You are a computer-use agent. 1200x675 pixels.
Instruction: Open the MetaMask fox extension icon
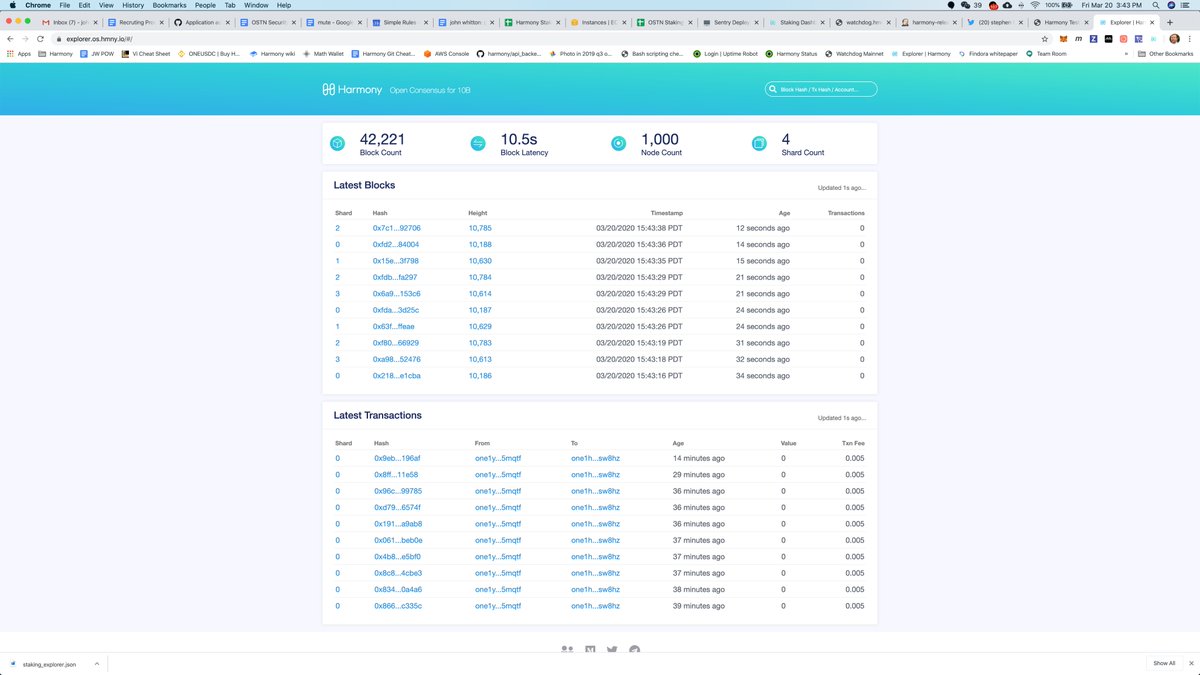1064,38
